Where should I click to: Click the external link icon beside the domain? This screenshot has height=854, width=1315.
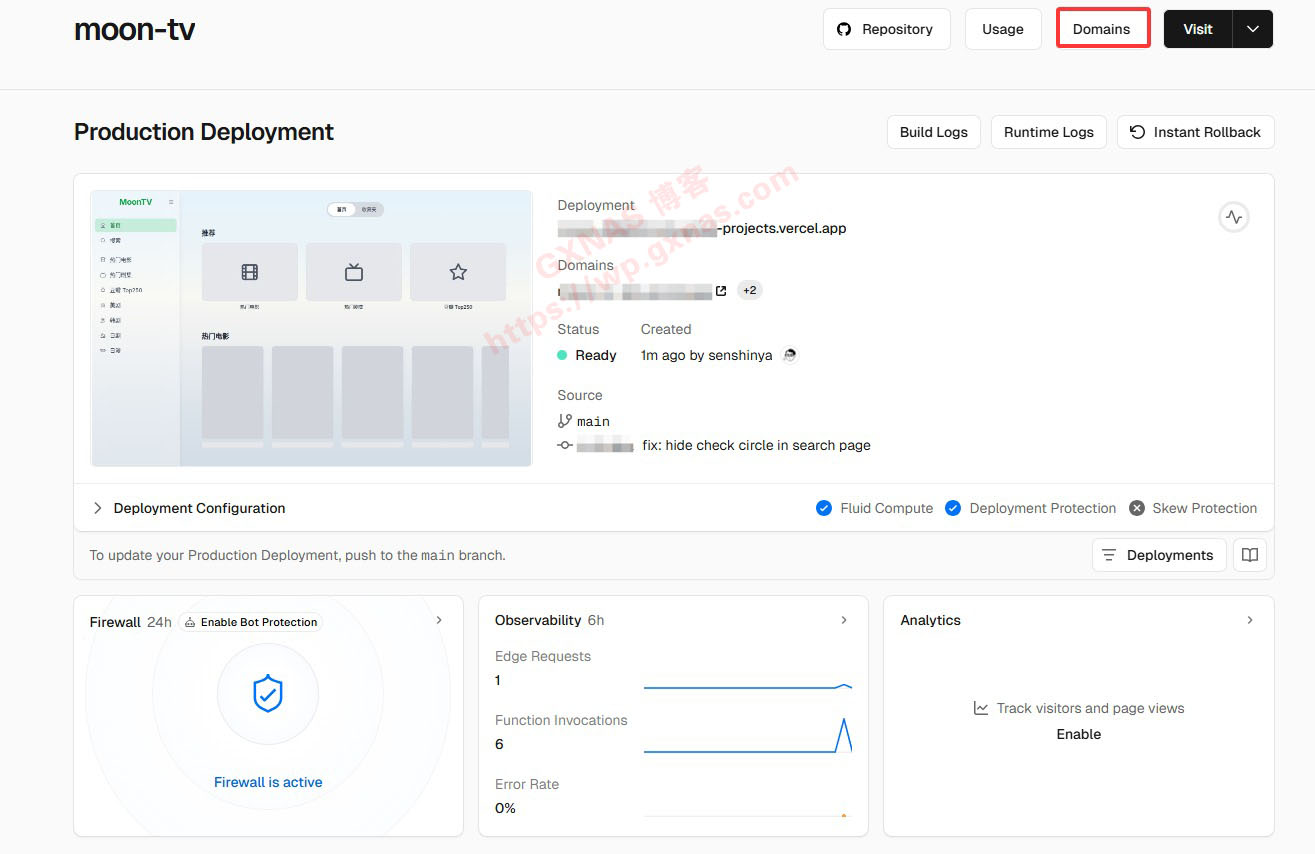click(721, 291)
